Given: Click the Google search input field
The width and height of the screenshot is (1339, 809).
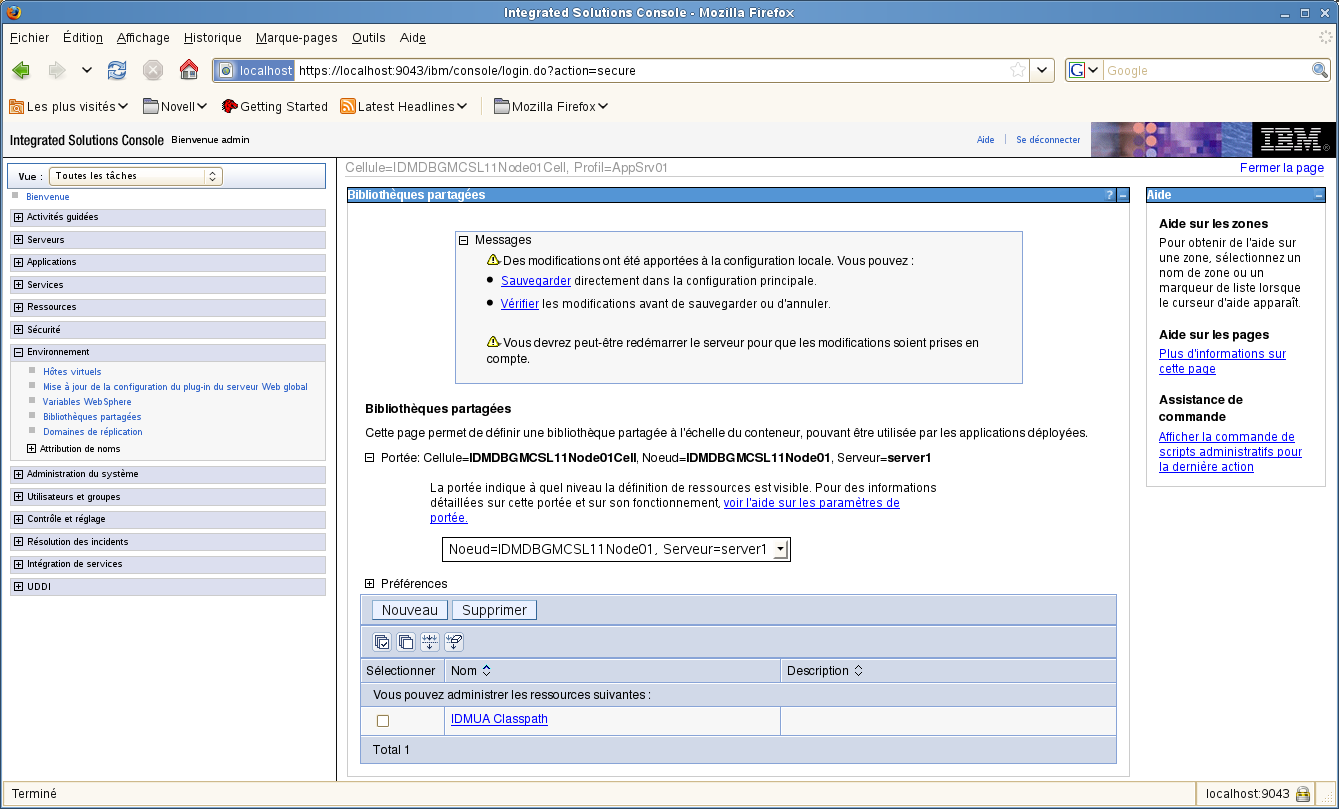Looking at the screenshot, I should point(1207,70).
